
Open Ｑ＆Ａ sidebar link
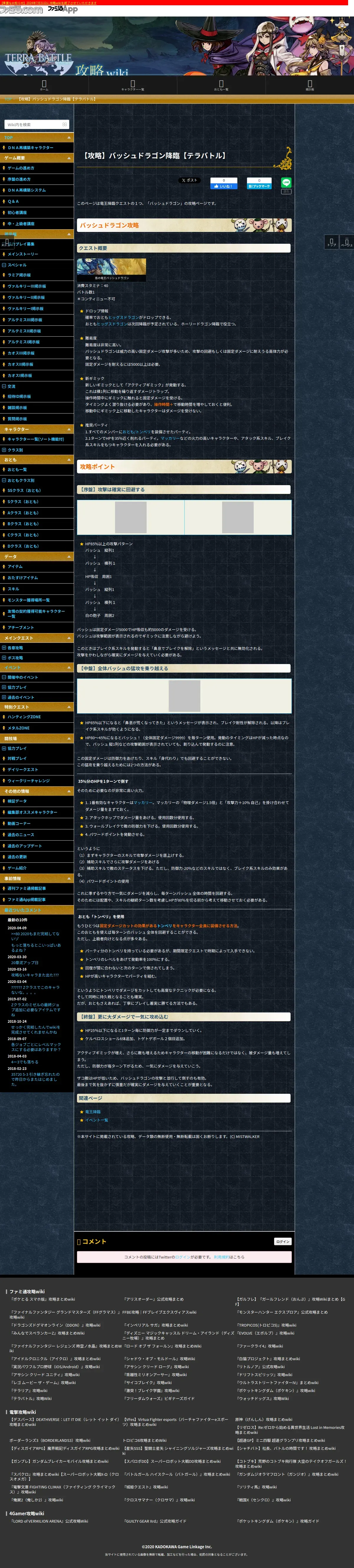13,202
